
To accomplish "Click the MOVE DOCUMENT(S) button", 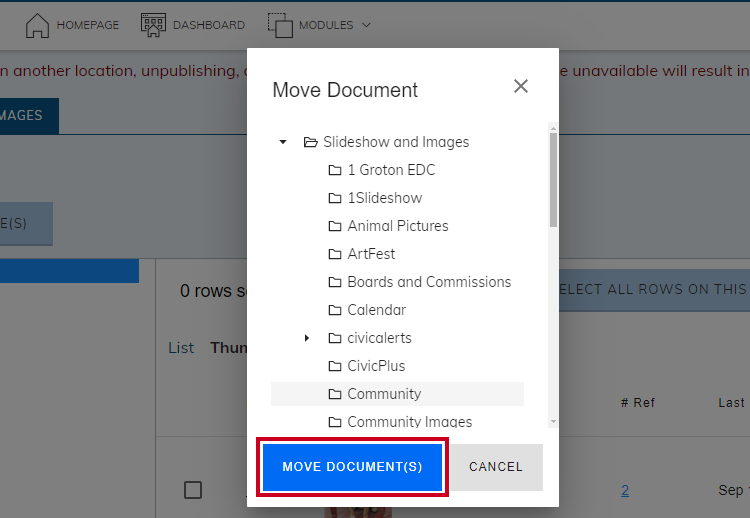I will [353, 467].
